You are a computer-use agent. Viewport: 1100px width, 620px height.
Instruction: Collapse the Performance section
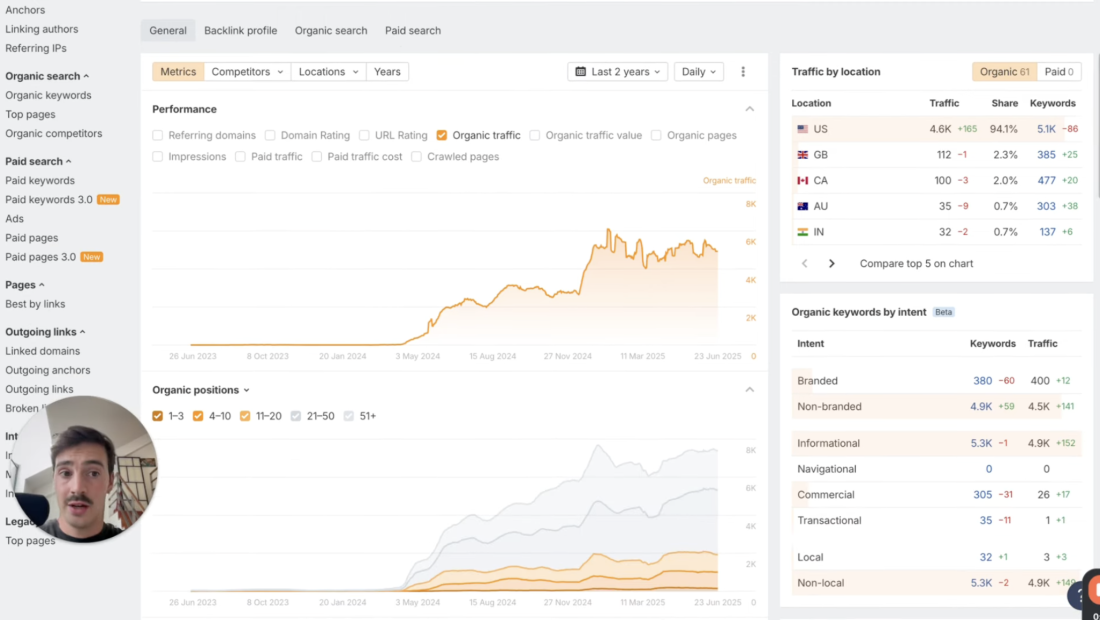[x=749, y=108]
